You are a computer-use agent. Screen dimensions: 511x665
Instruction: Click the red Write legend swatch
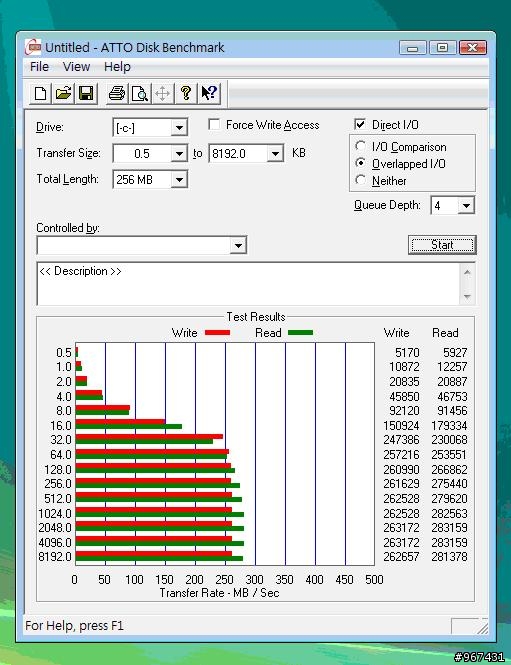[217, 332]
